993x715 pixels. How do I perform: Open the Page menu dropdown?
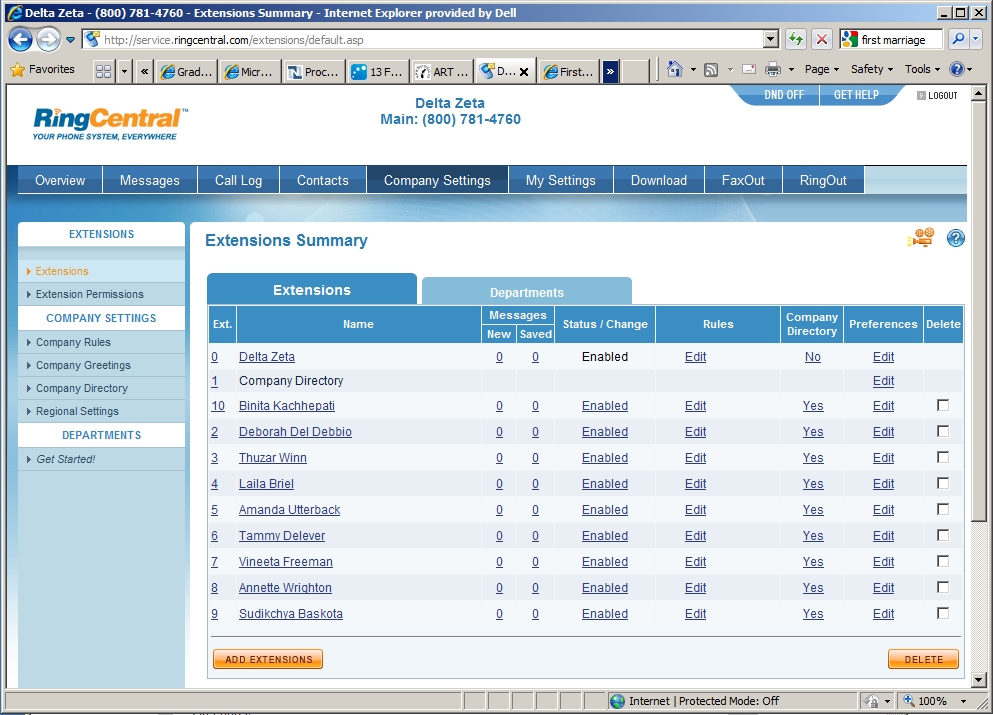[821, 69]
